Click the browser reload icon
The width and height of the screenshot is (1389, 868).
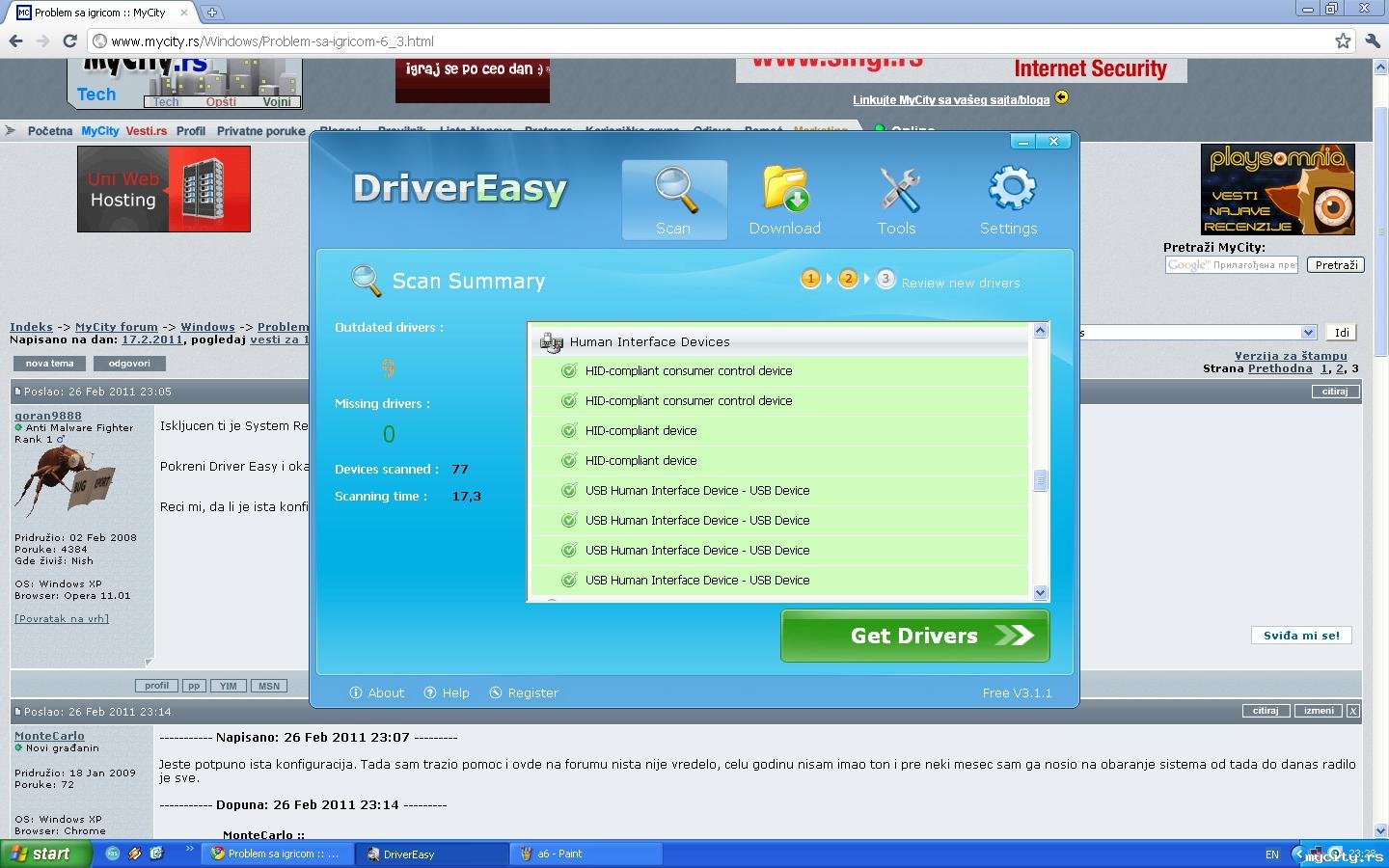(x=69, y=41)
